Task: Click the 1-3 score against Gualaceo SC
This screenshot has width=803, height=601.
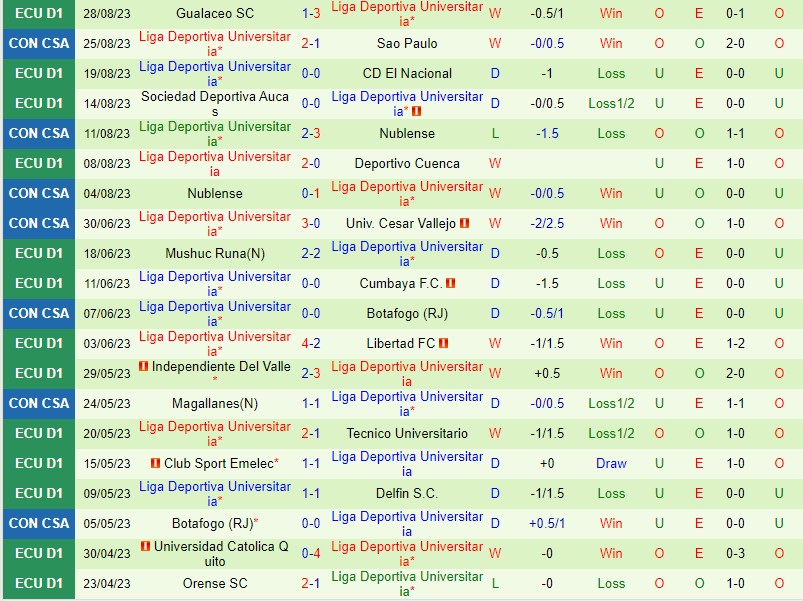Action: click(x=309, y=14)
